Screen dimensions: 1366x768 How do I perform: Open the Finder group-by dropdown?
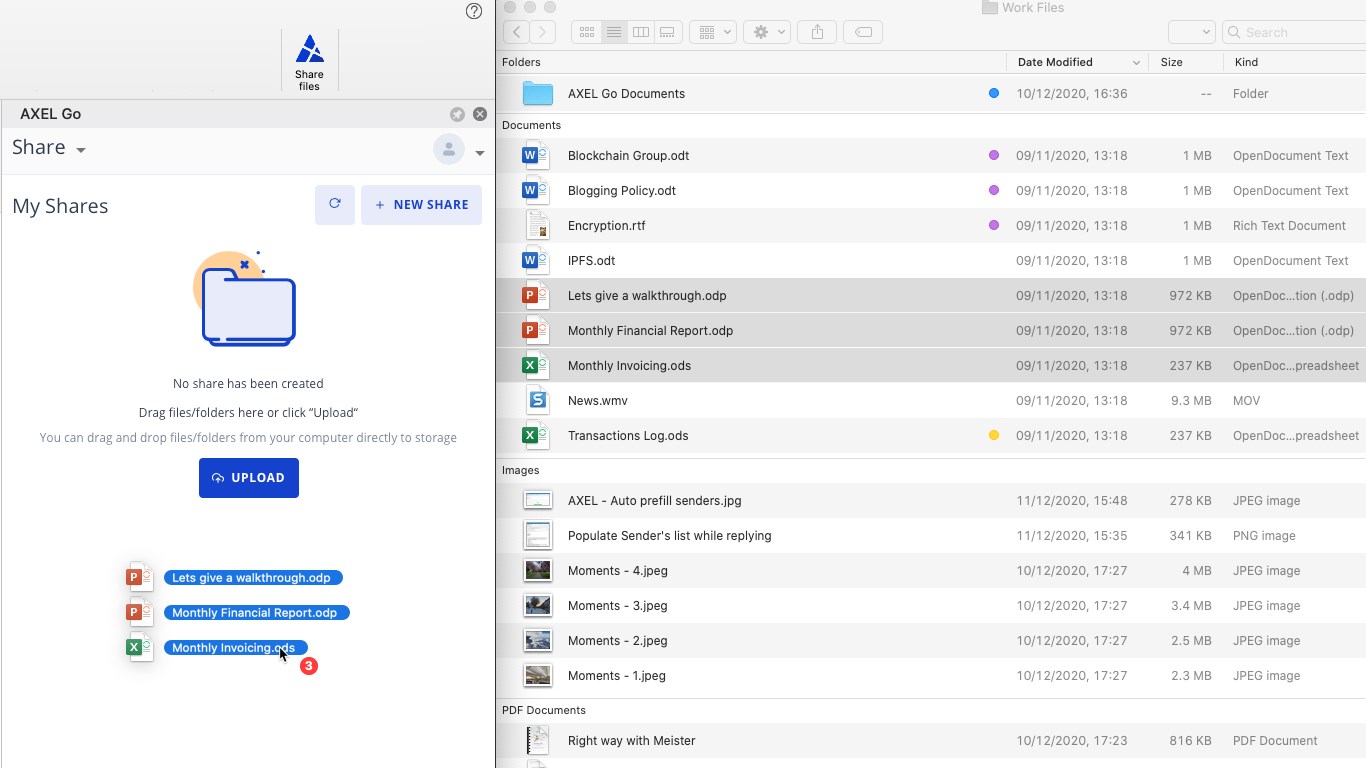click(x=714, y=32)
